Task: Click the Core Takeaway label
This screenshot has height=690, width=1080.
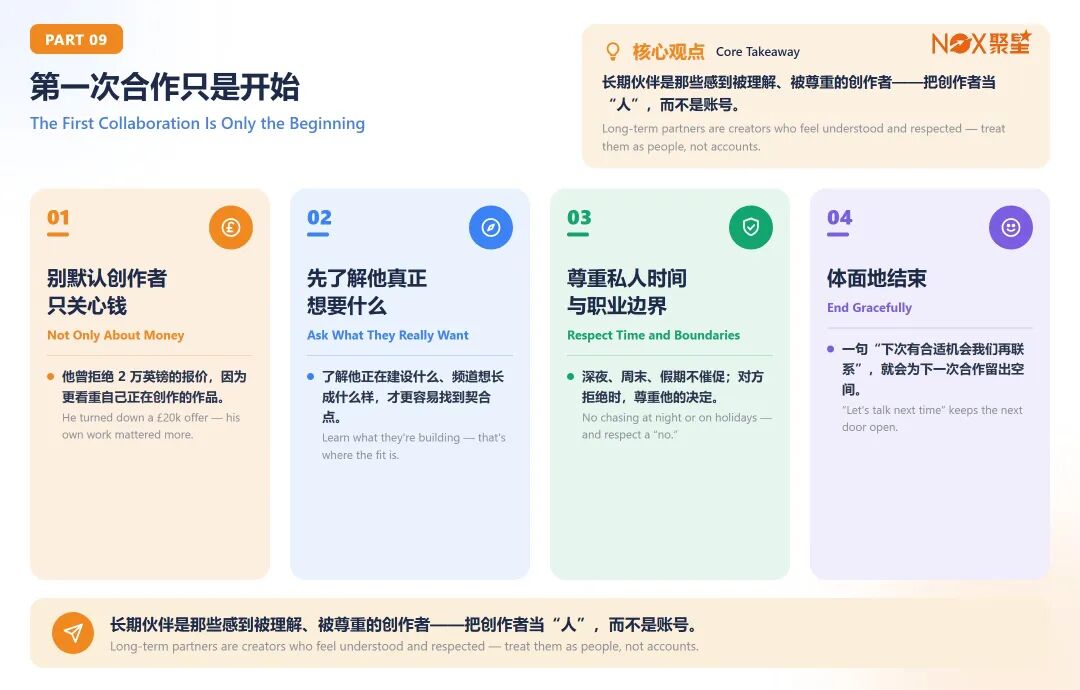Action: tap(758, 52)
